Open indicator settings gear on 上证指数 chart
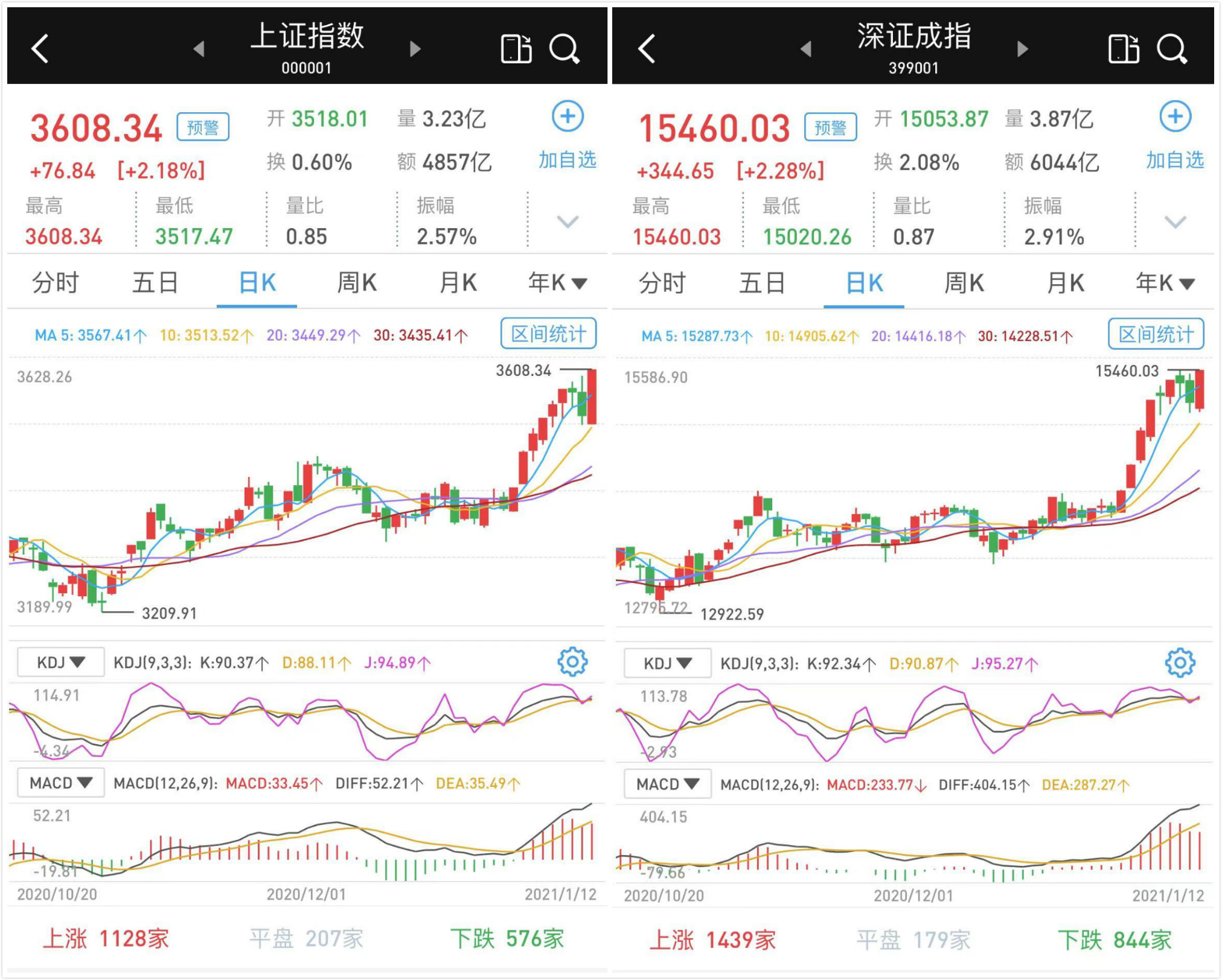The width and height of the screenshot is (1222, 980). (572, 662)
